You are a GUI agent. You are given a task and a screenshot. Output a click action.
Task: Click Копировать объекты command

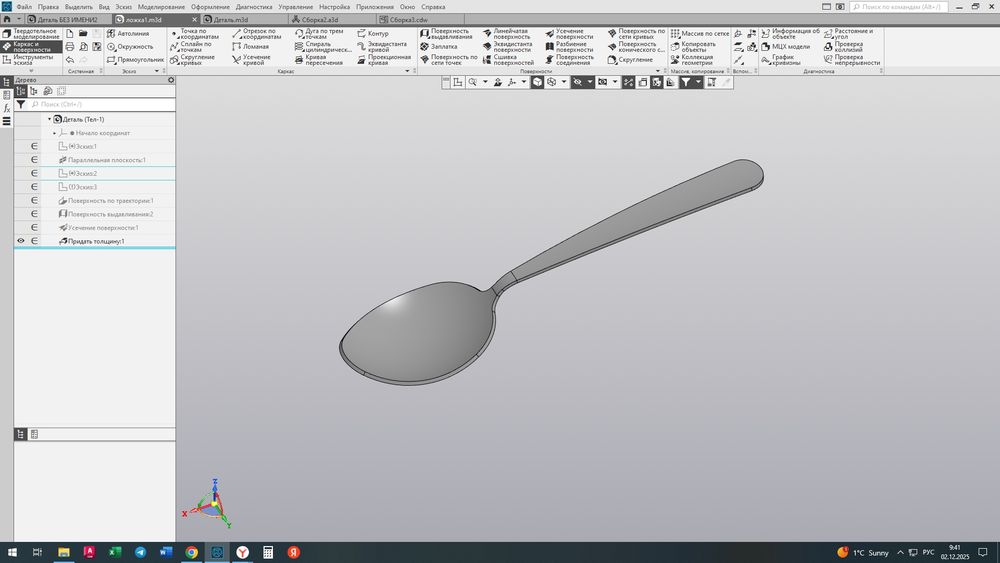click(x=693, y=47)
